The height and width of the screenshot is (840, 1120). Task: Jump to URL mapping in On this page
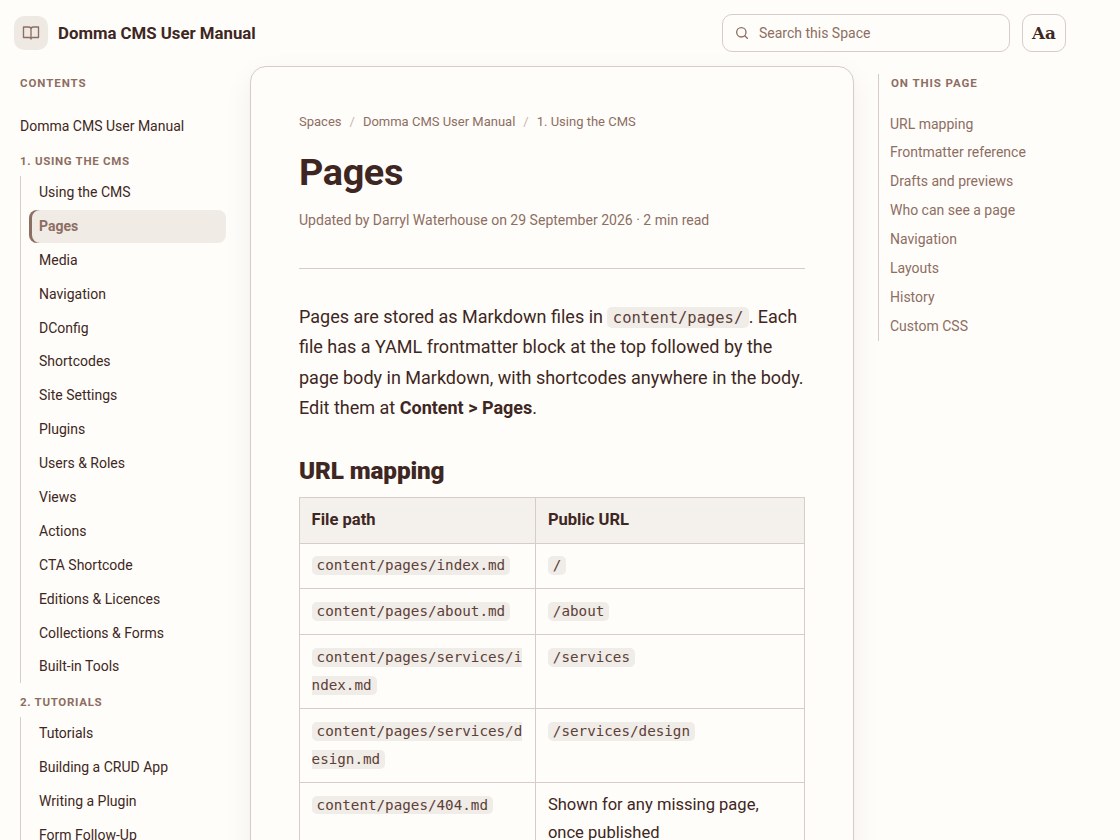(x=931, y=124)
